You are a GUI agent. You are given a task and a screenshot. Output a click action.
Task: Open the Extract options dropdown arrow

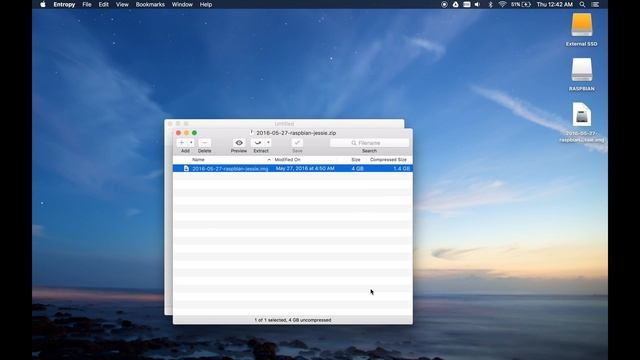coord(268,143)
